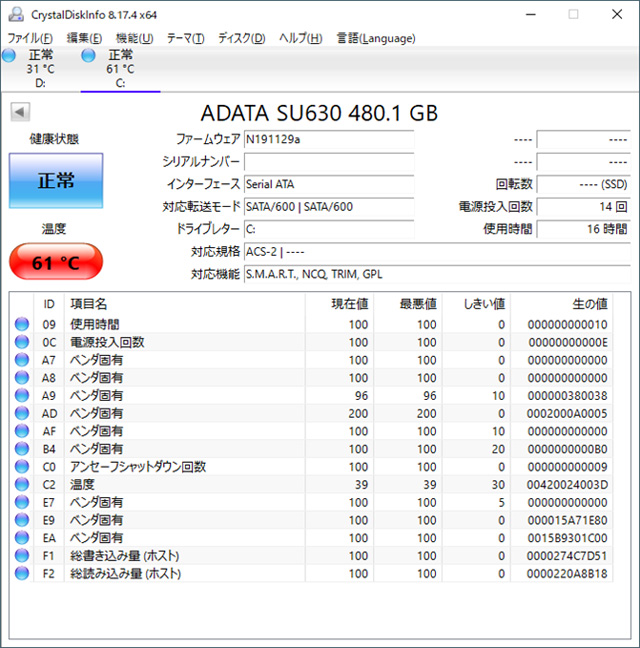Open the 編集(E) menu
Image resolution: width=640 pixels, height=648 pixels.
pyautogui.click(x=84, y=38)
